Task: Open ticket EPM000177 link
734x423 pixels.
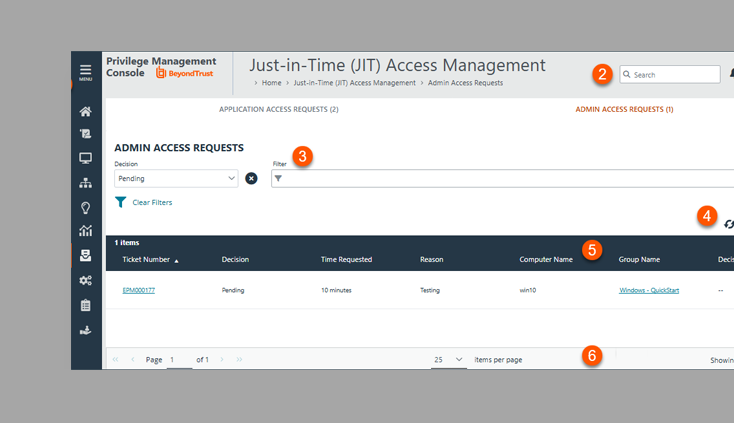Action: (139, 290)
